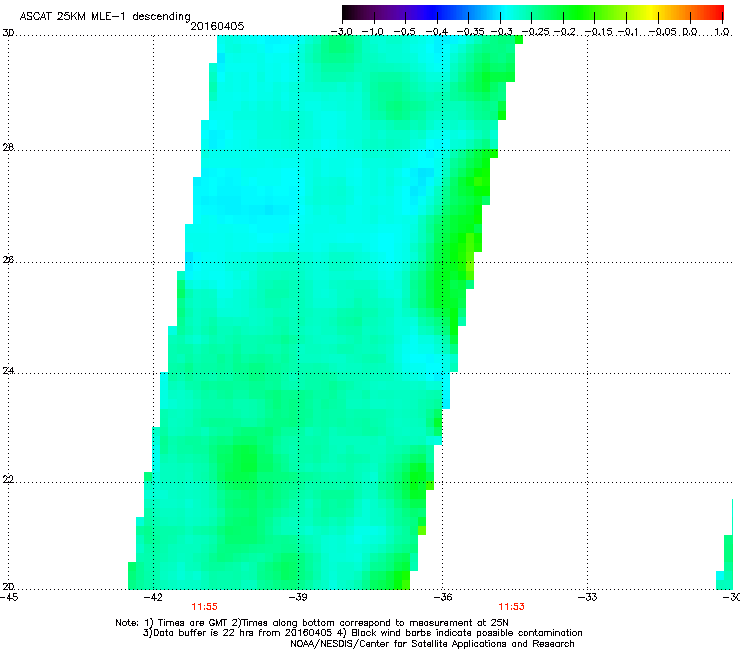The height and width of the screenshot is (650, 740).
Task: Click the "ASCAT 25KM MLE-1 descending" title
Action: tap(105, 17)
